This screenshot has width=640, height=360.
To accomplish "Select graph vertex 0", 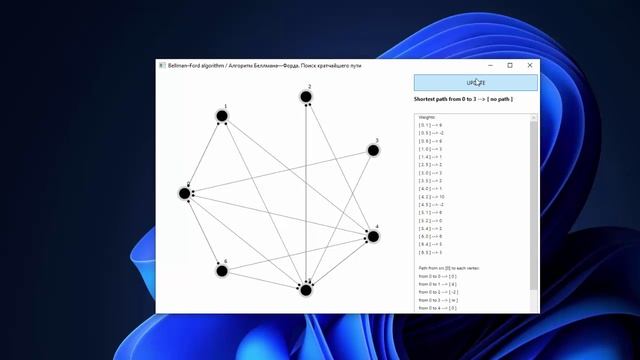I will 184,193.
